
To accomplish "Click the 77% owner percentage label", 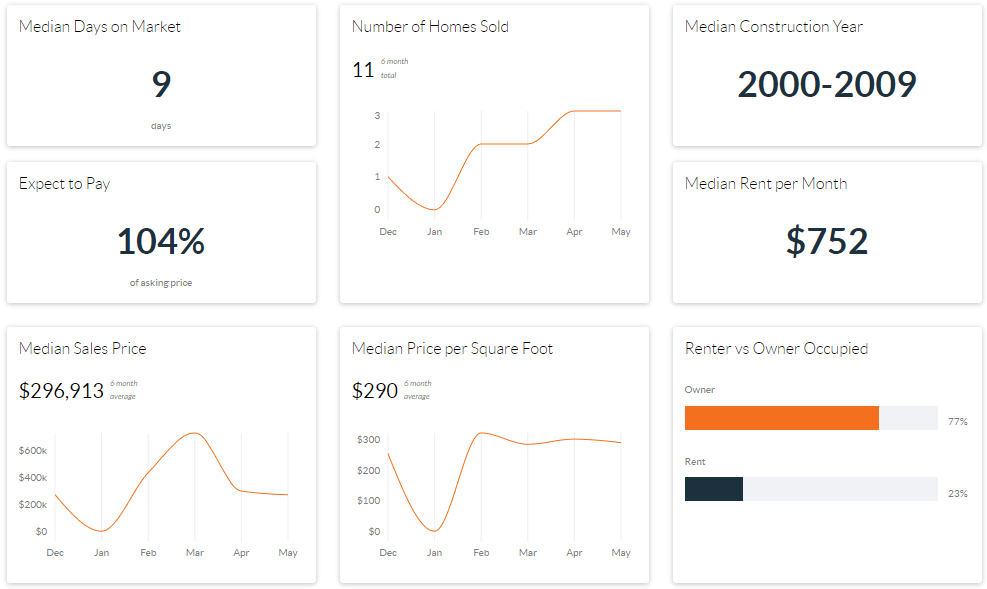I will (957, 422).
